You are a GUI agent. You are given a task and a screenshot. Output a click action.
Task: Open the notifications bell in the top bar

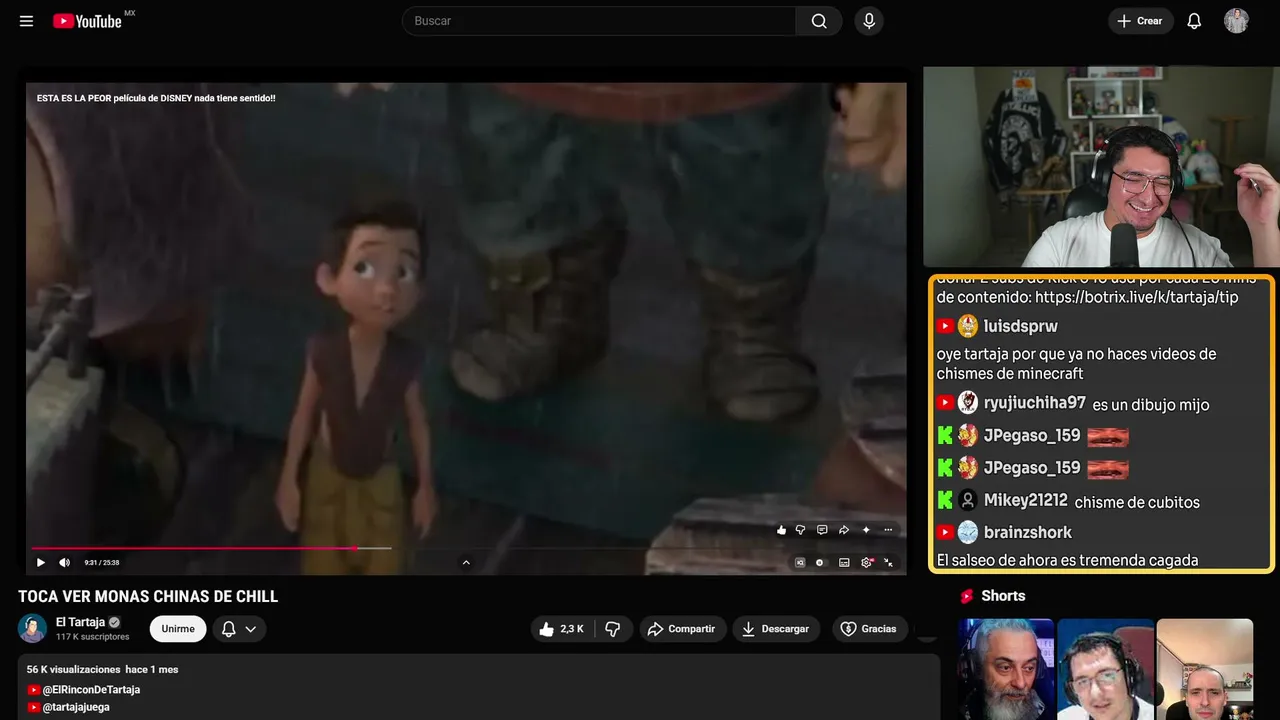(x=1194, y=21)
